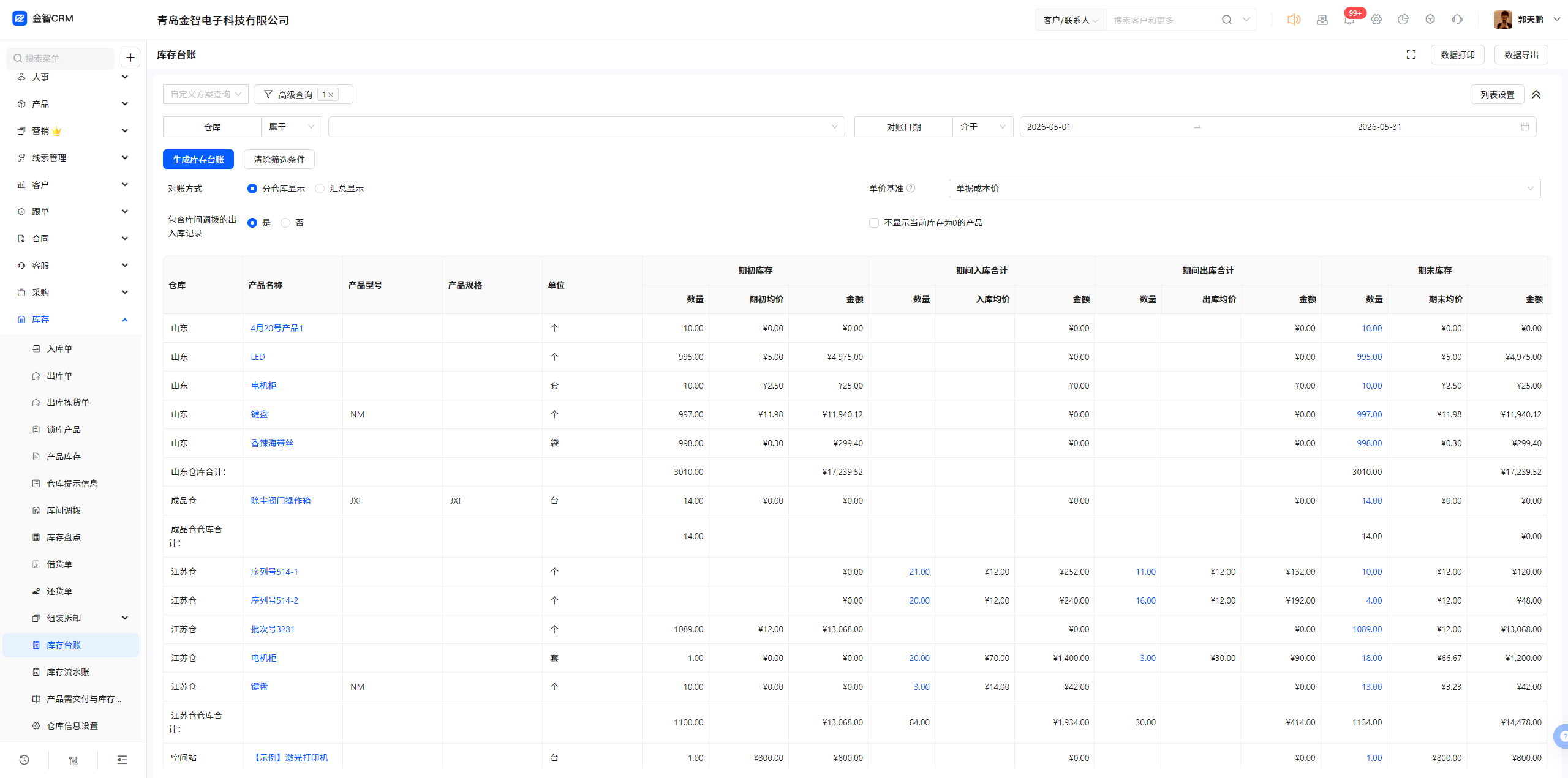The height and width of the screenshot is (778, 1568).
Task: Expand the 采购 sidebar menu
Action: click(x=72, y=293)
